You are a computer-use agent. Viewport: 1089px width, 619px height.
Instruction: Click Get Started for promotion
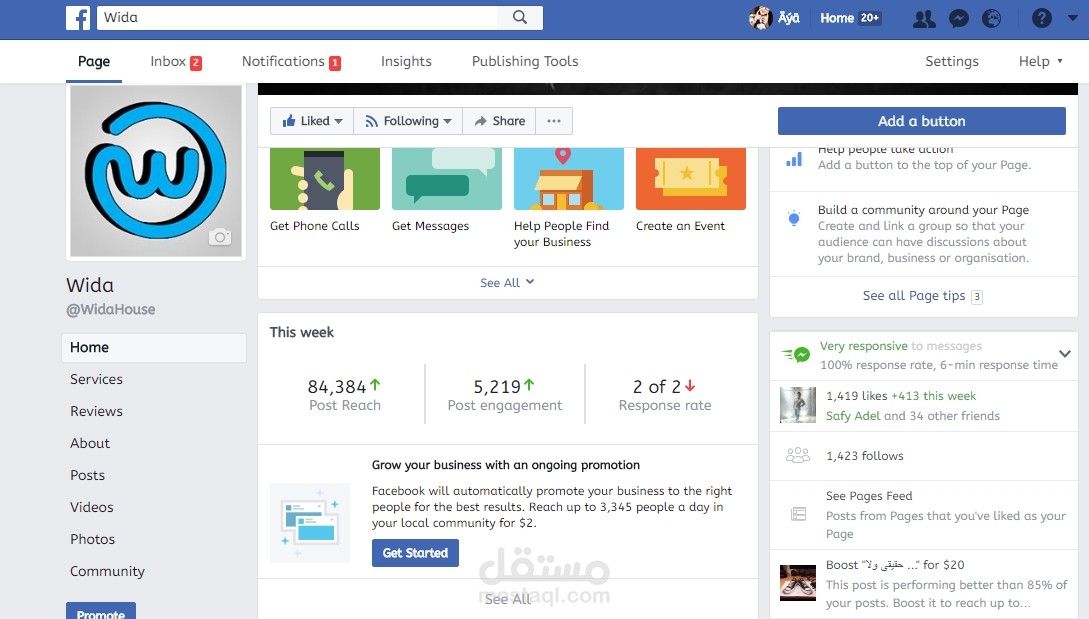tap(415, 553)
